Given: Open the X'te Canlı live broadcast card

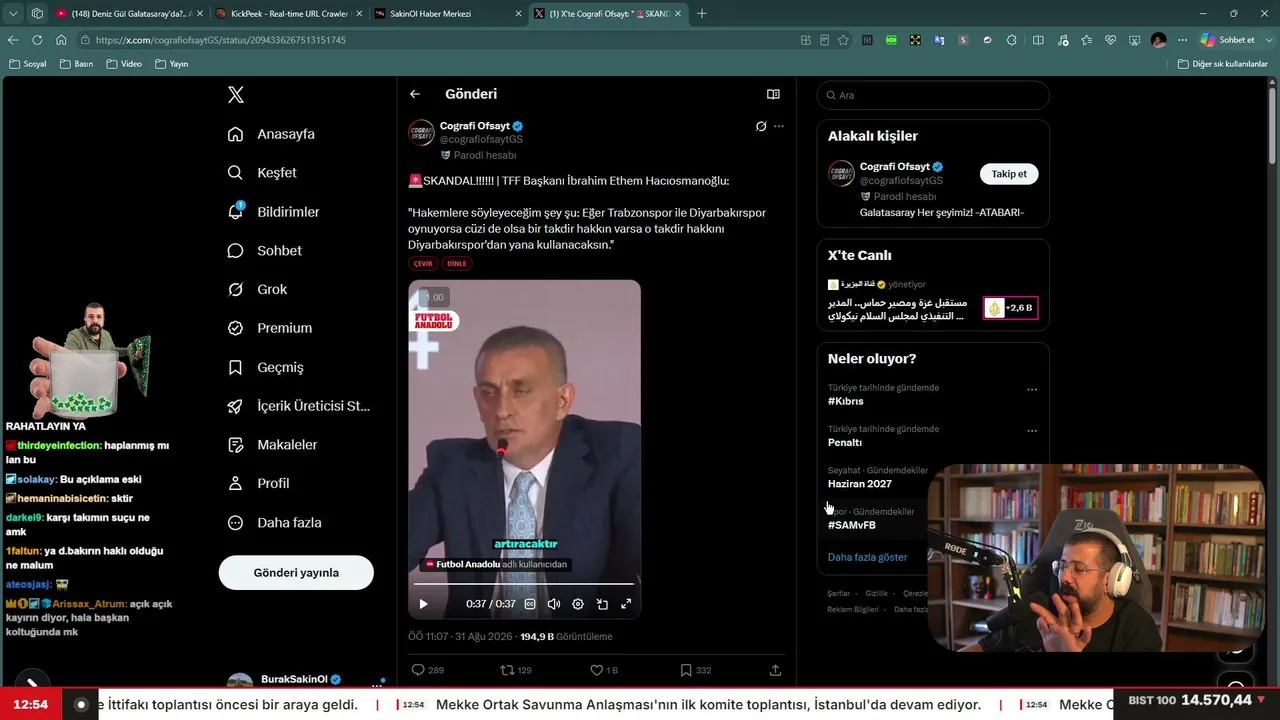Looking at the screenshot, I should click(933, 301).
